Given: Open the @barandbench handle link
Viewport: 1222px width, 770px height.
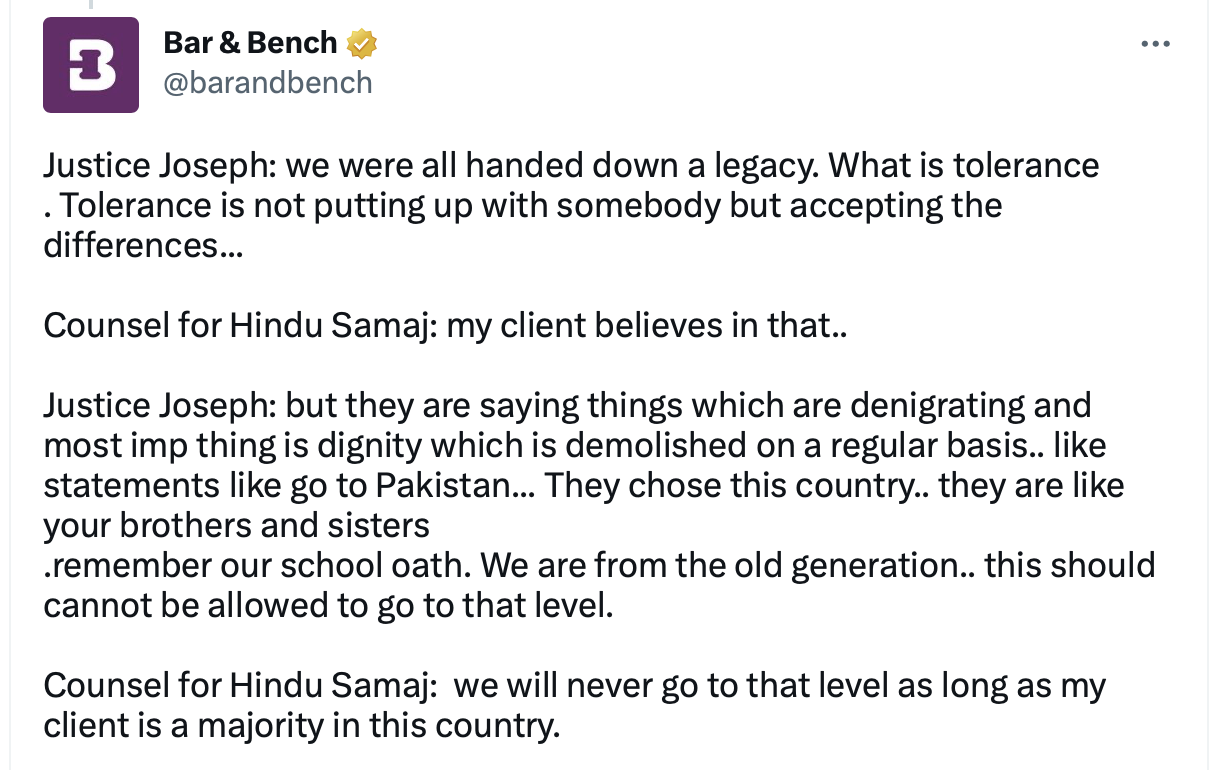Looking at the screenshot, I should click(x=267, y=82).
